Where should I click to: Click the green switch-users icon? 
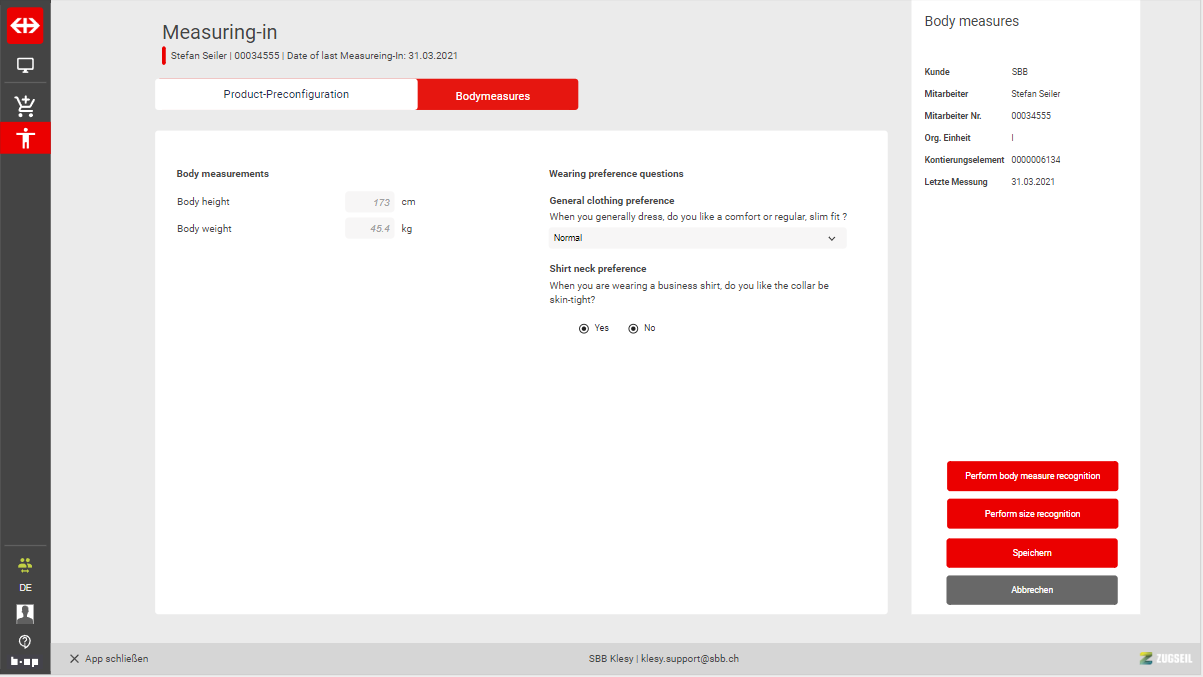pos(25,564)
